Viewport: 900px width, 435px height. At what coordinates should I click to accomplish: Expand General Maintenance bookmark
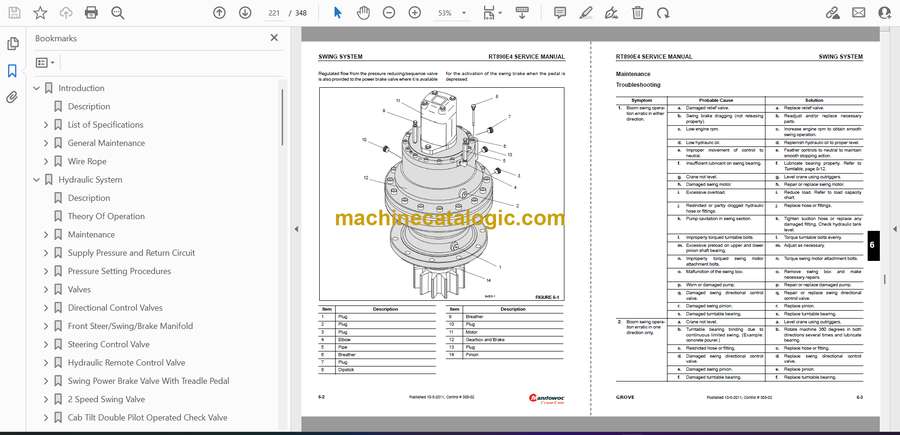46,143
